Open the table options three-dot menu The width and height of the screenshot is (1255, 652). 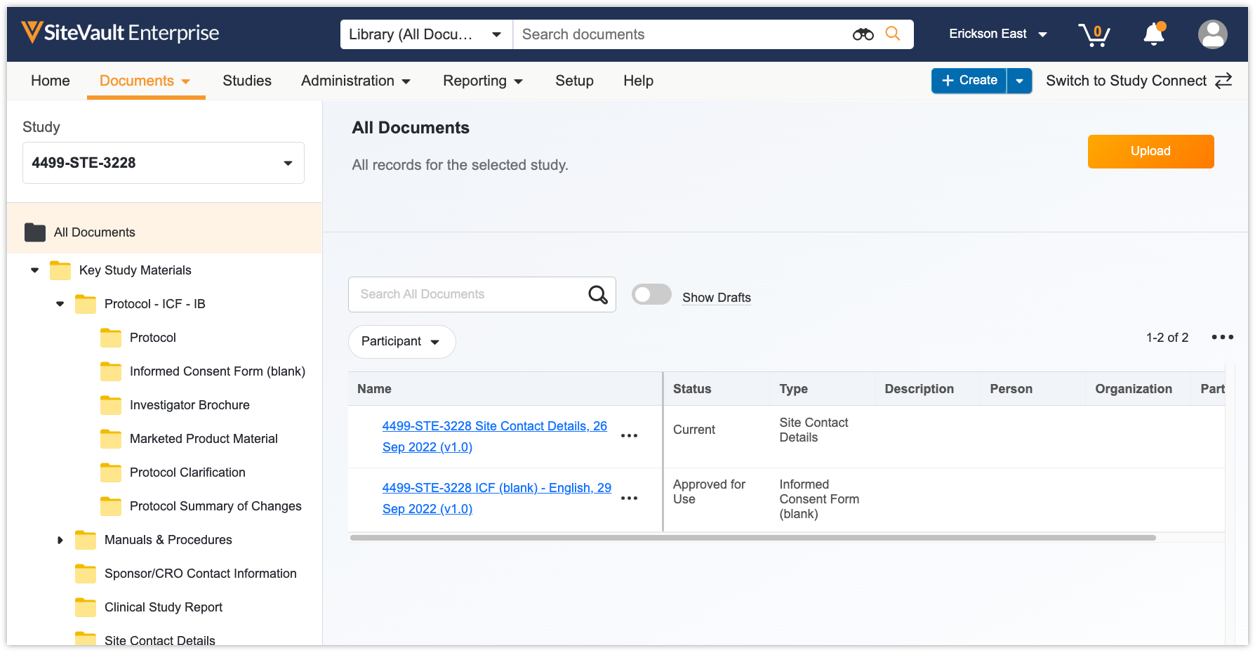click(1222, 338)
